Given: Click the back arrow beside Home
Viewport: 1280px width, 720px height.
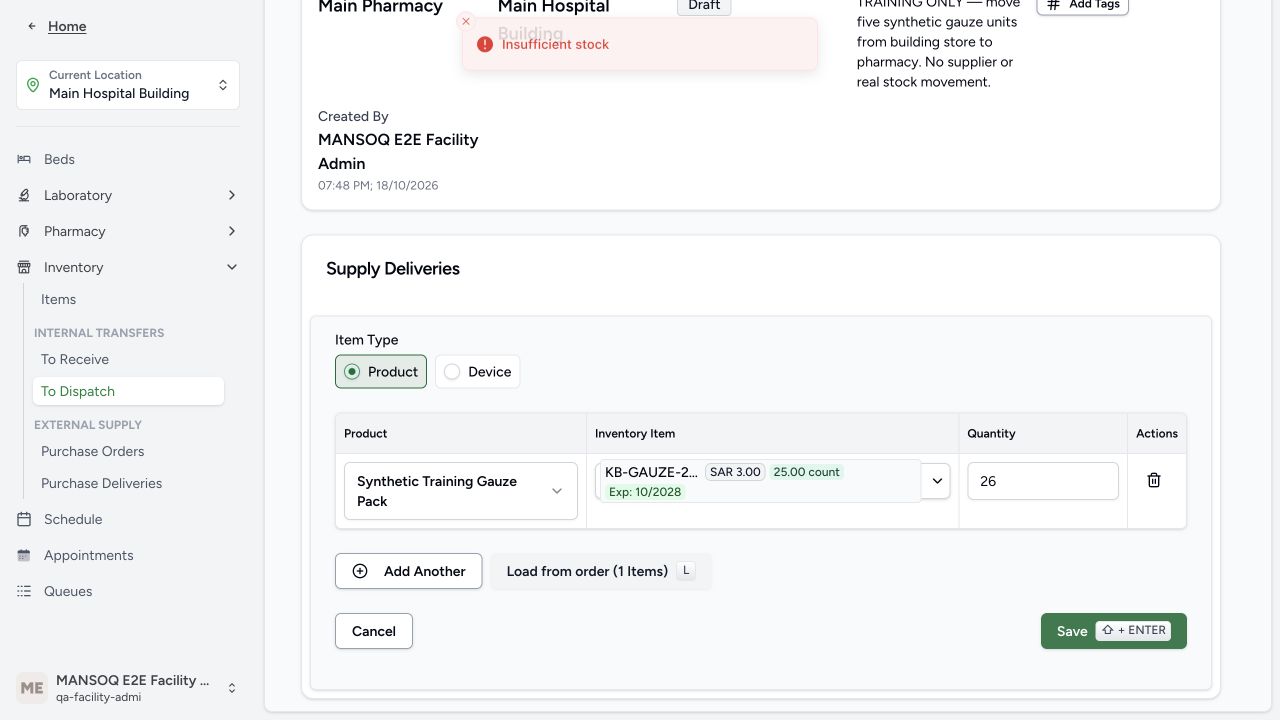Looking at the screenshot, I should click(x=32, y=26).
